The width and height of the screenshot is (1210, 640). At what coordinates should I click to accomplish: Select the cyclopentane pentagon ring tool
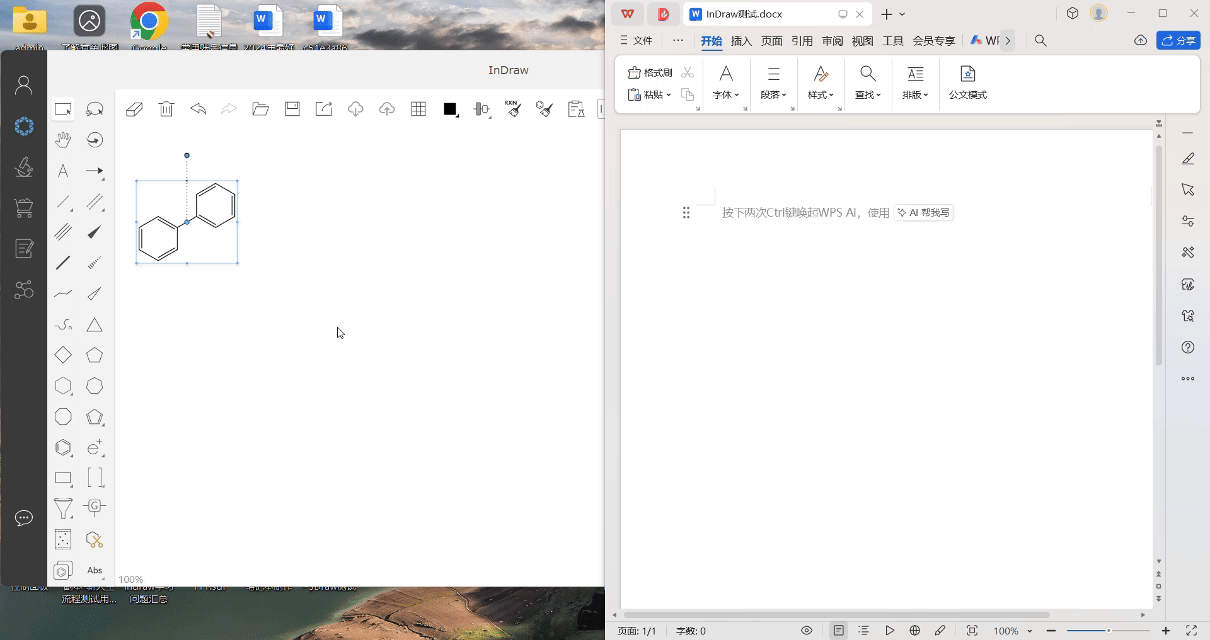pyautogui.click(x=95, y=355)
